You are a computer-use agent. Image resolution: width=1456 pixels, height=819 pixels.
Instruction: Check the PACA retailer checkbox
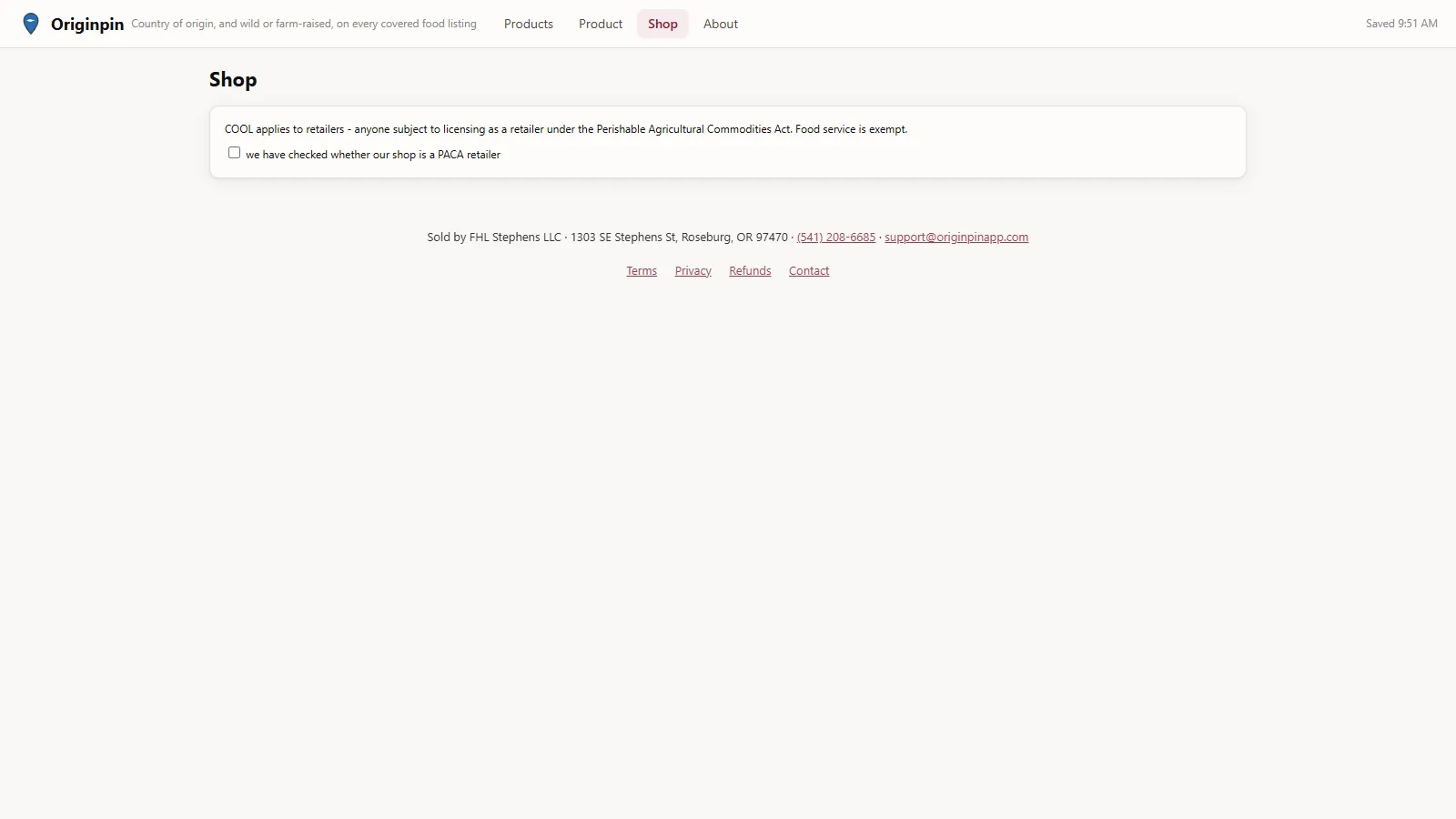pyautogui.click(x=235, y=153)
